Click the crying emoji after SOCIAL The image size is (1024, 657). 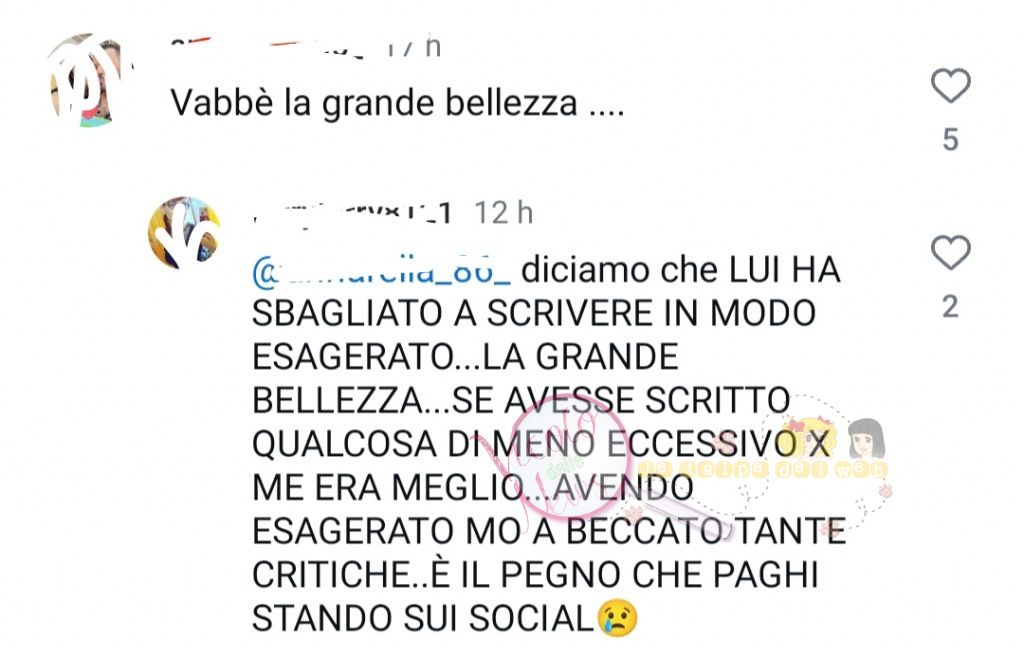pos(617,618)
